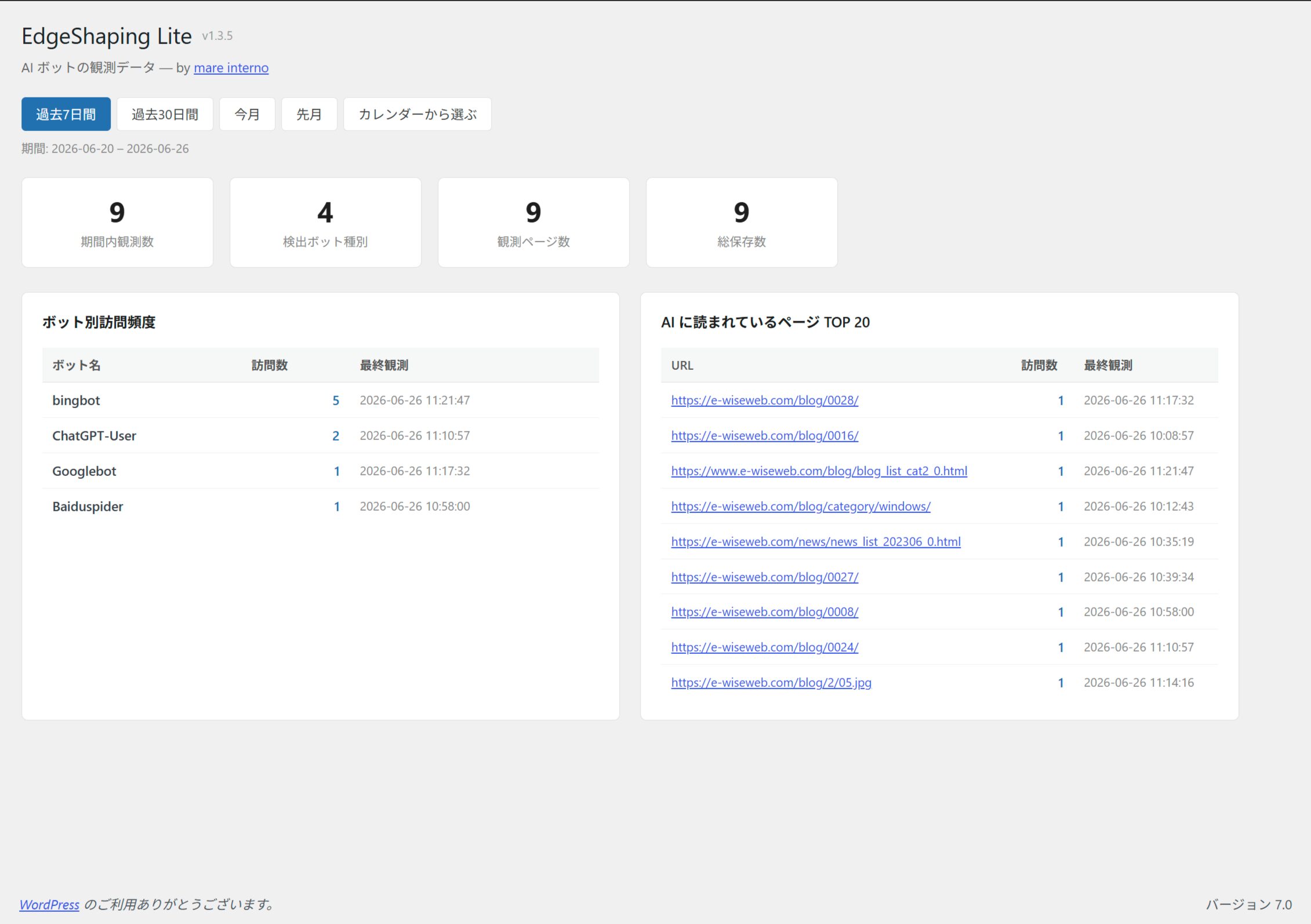Click the ボット別訪問頻度 panel title
Viewport: 1311px width, 924px height.
coord(99,322)
